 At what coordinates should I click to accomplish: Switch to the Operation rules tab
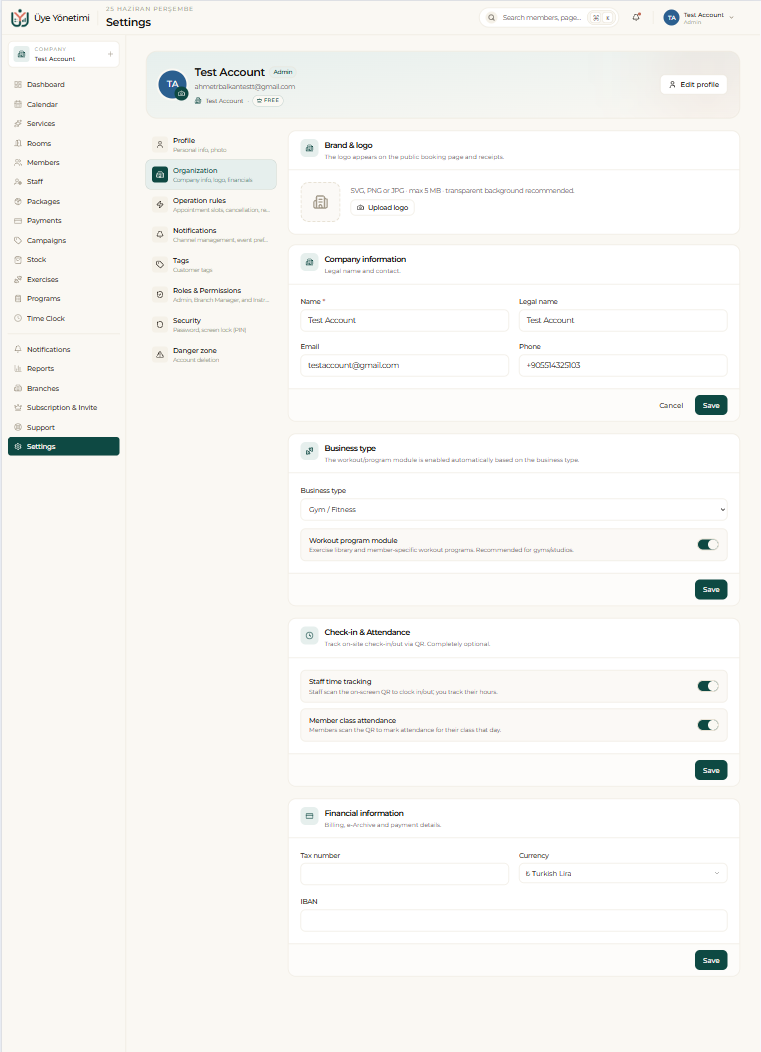pyautogui.click(x=211, y=205)
